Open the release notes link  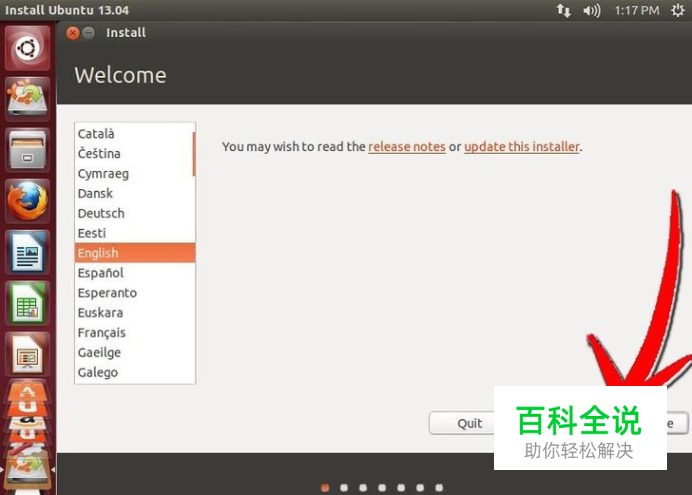click(407, 146)
